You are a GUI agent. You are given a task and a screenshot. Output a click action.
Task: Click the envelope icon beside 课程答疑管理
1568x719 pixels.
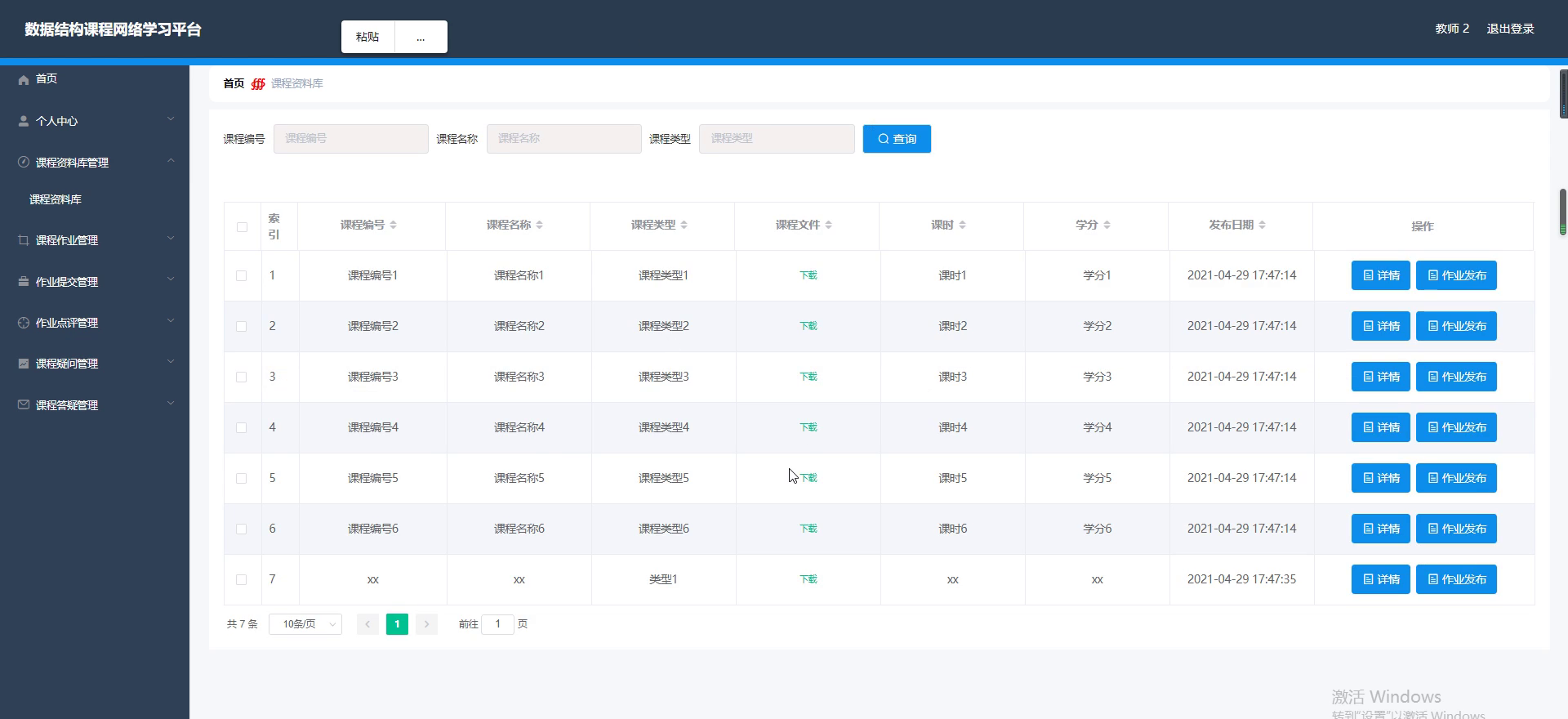(x=24, y=404)
